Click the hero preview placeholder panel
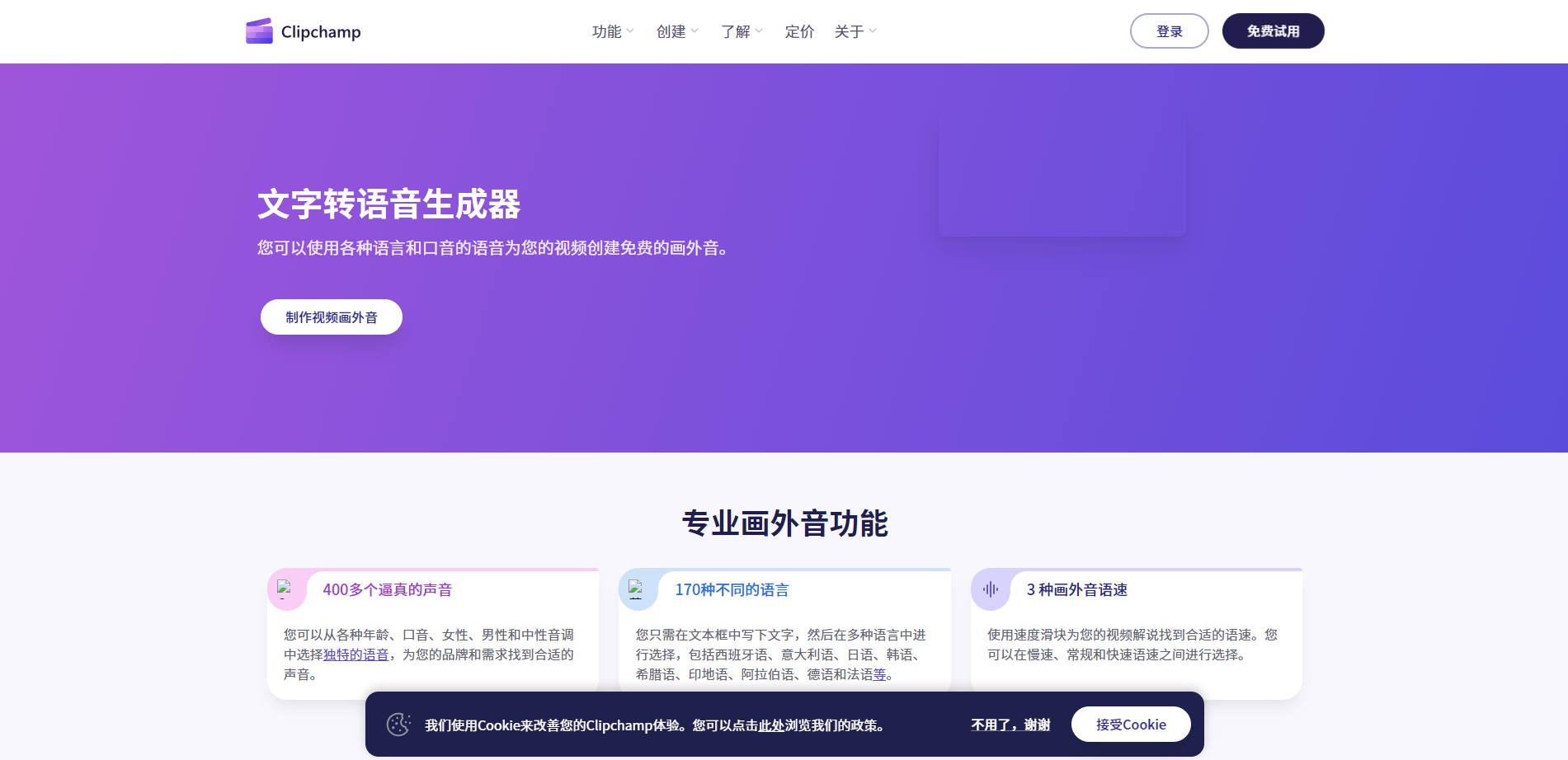Image resolution: width=1568 pixels, height=760 pixels. point(1062,175)
